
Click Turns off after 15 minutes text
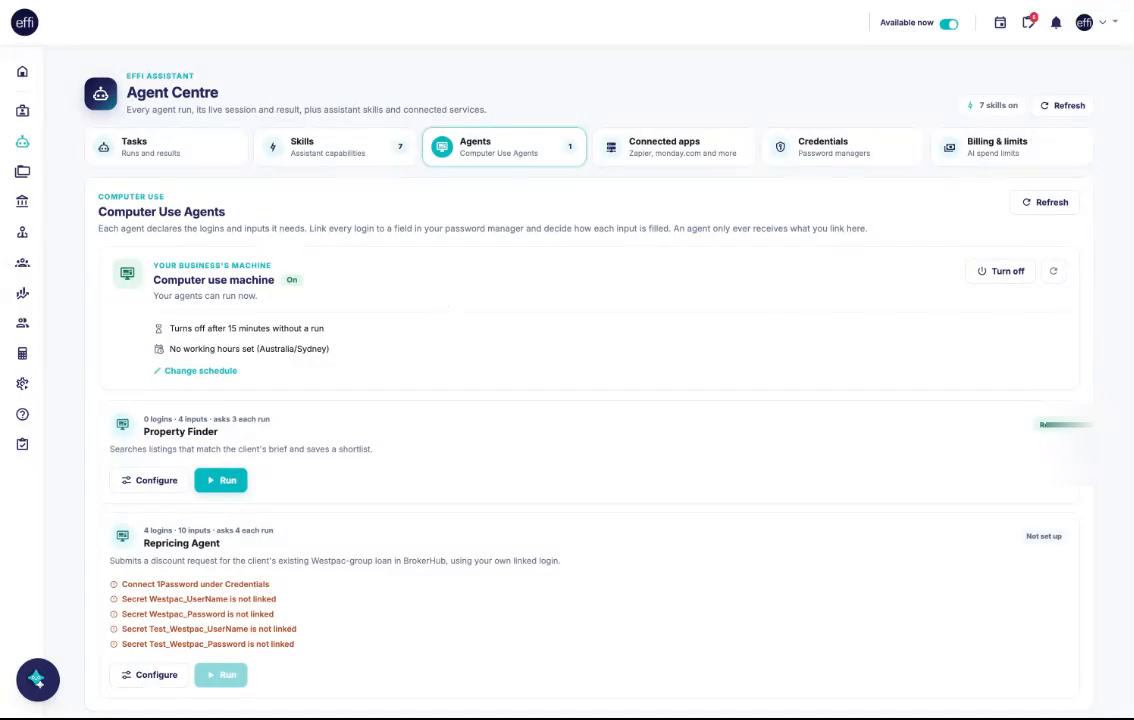(x=247, y=328)
